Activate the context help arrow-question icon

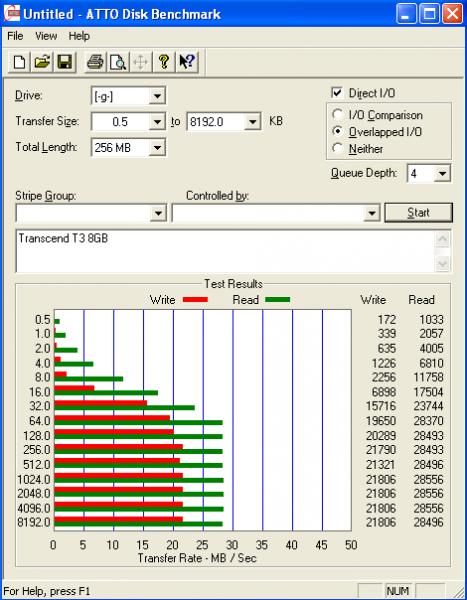187,62
